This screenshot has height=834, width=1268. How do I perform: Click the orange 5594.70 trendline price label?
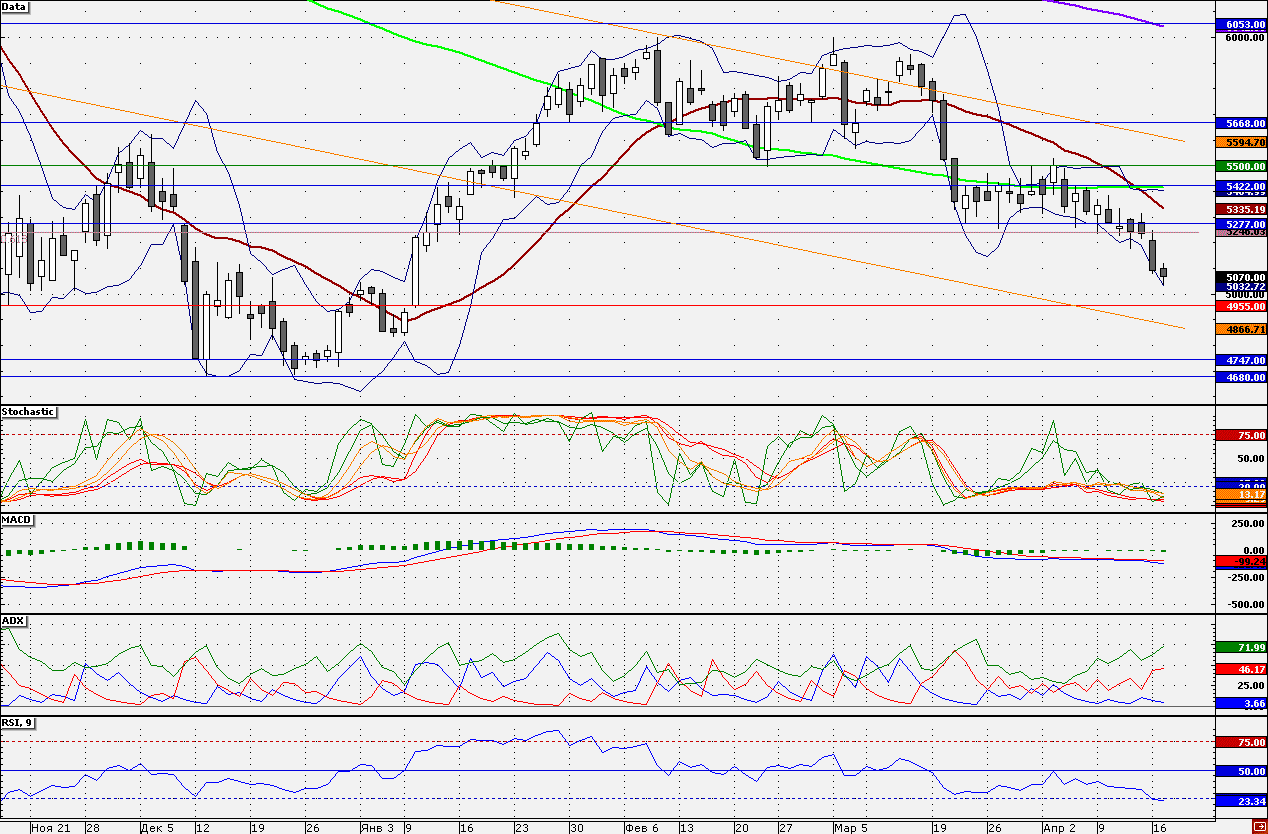[1240, 142]
